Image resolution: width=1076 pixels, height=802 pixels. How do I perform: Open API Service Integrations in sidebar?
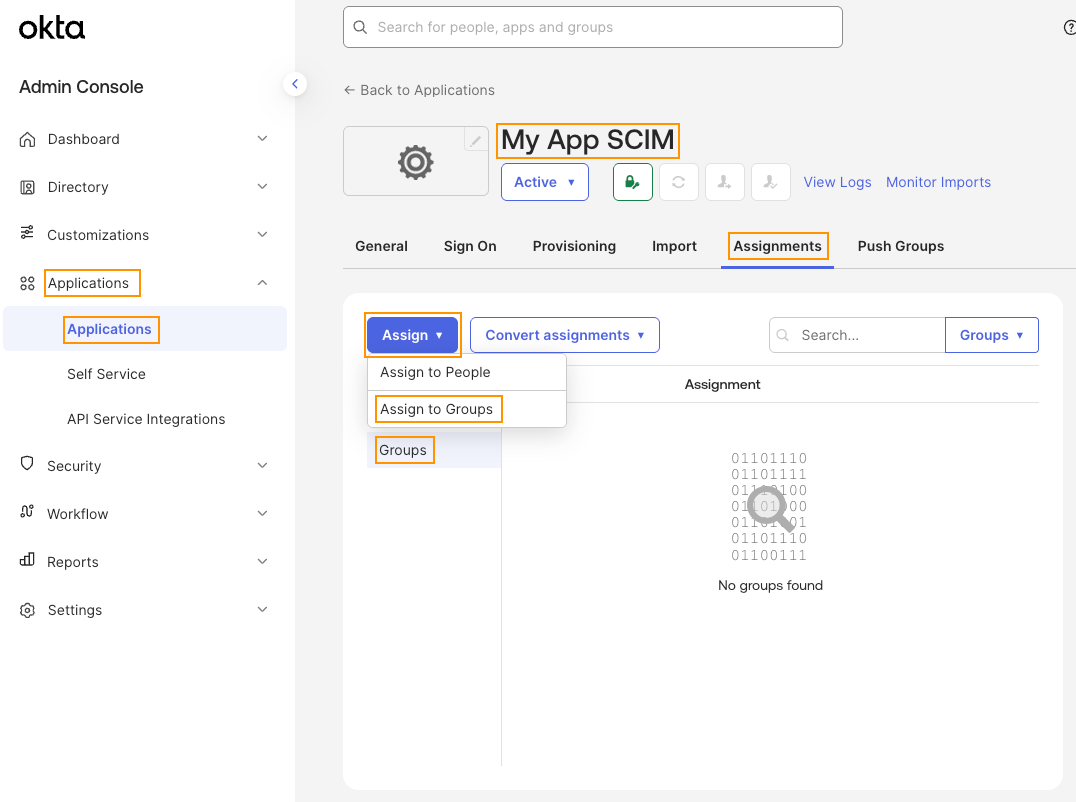tap(146, 419)
